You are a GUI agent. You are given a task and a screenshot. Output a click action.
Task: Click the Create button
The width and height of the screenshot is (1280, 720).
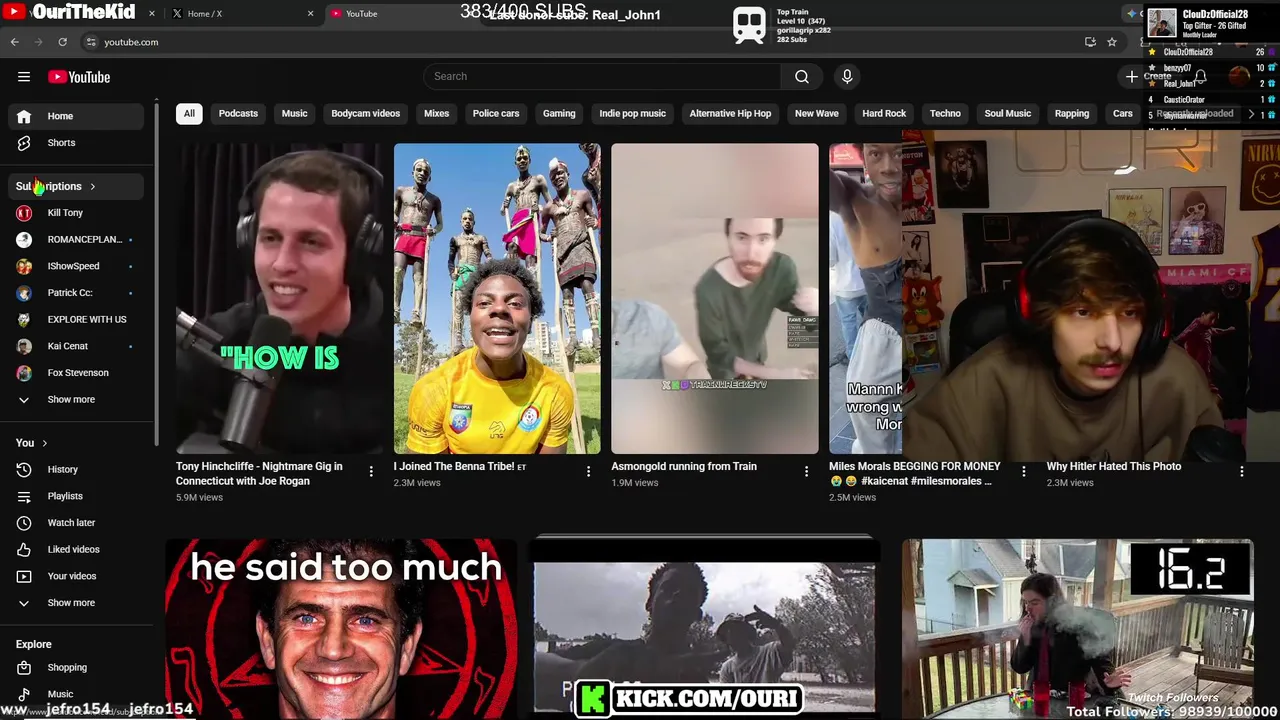(1148, 77)
